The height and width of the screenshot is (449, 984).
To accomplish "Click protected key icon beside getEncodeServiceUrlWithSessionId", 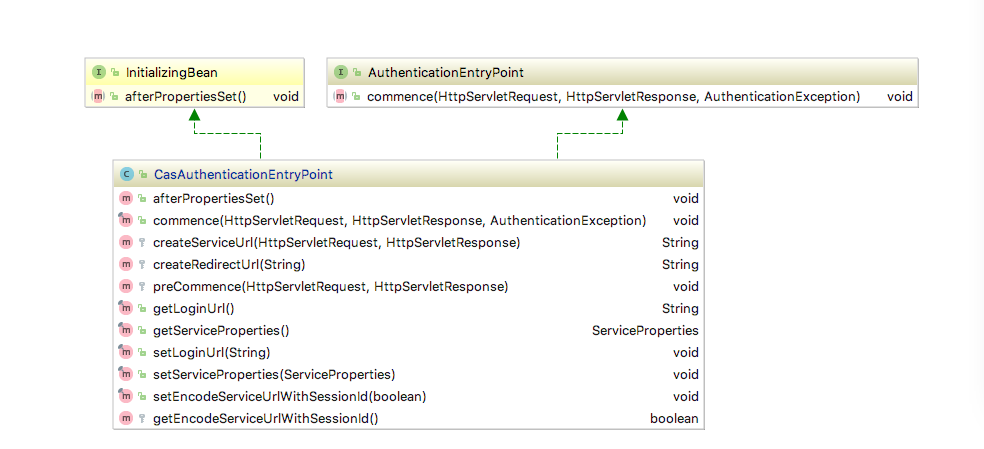I will 142,418.
